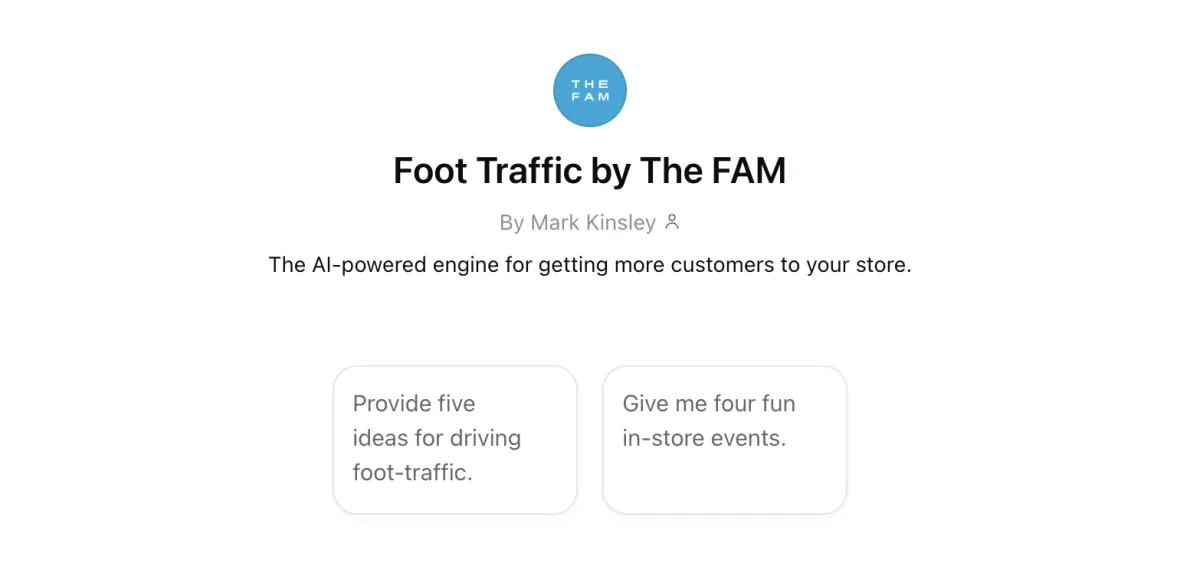Click the word FAM inside the logo
Viewport: 1200px width, 576px height.
point(590,97)
